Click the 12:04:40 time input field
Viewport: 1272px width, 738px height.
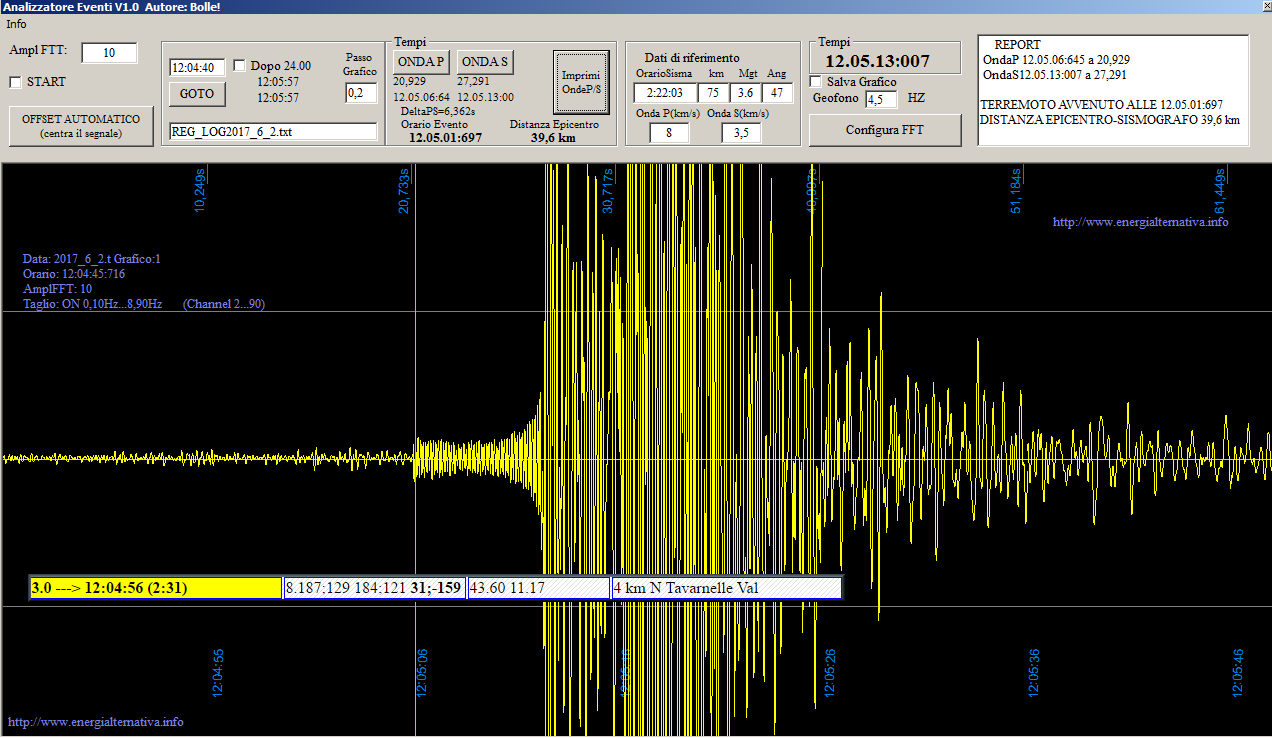(198, 68)
